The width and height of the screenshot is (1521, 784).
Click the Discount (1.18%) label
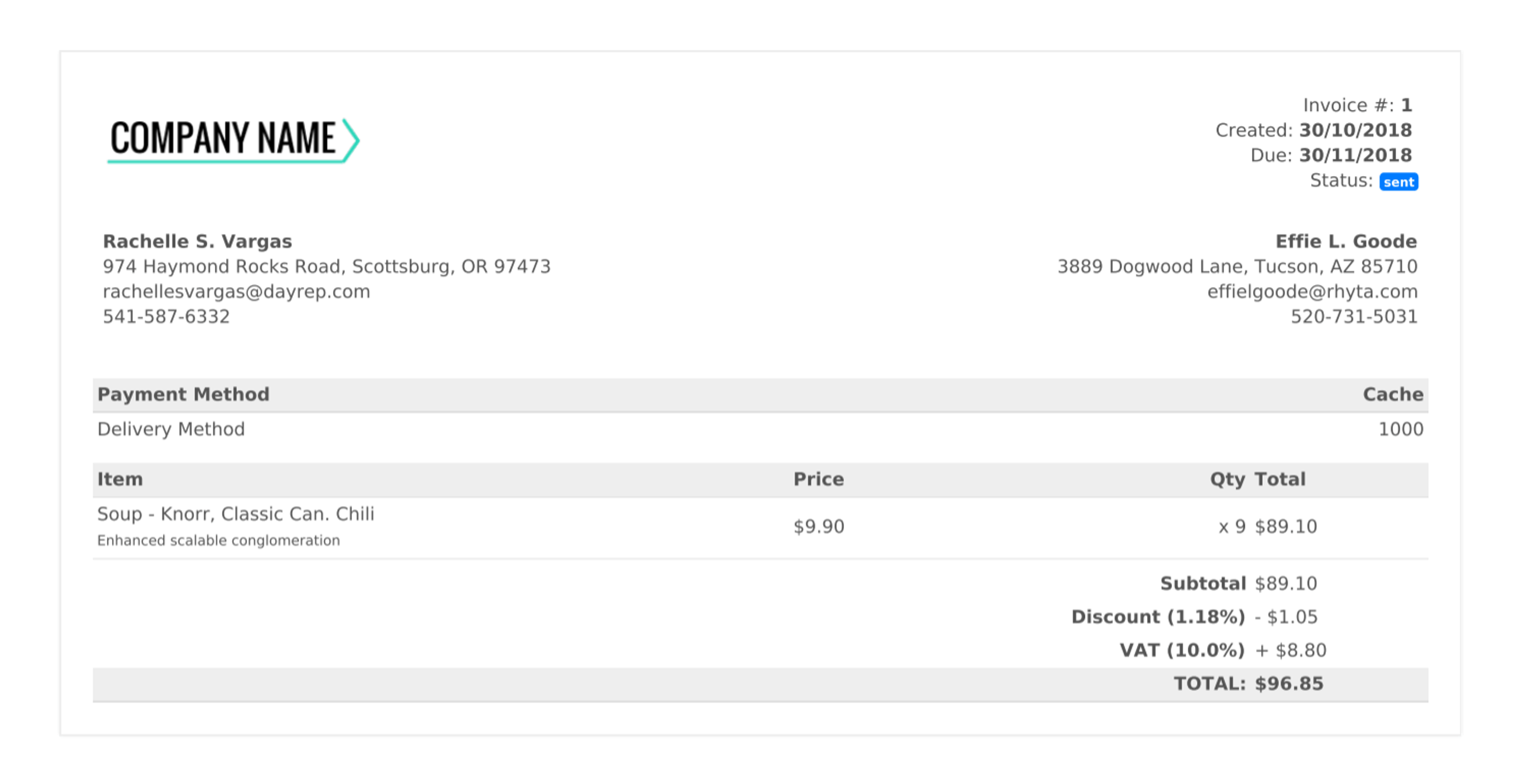coord(1158,617)
